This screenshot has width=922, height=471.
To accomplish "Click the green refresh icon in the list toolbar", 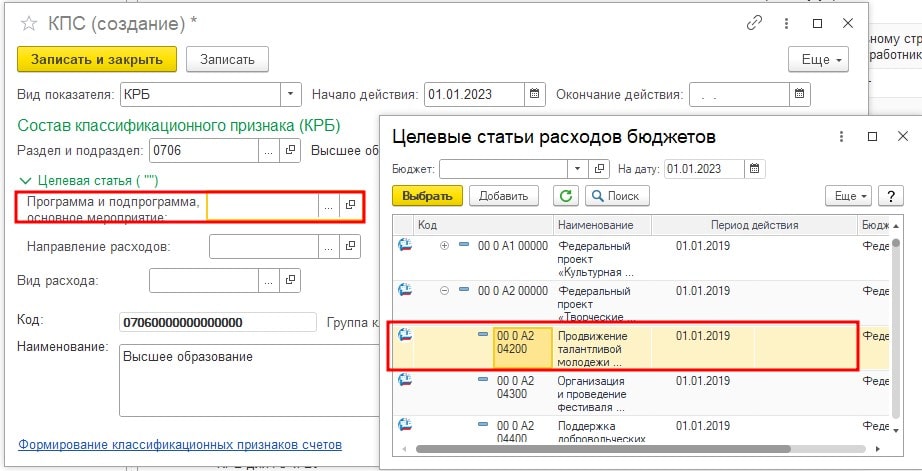I will click(x=566, y=196).
